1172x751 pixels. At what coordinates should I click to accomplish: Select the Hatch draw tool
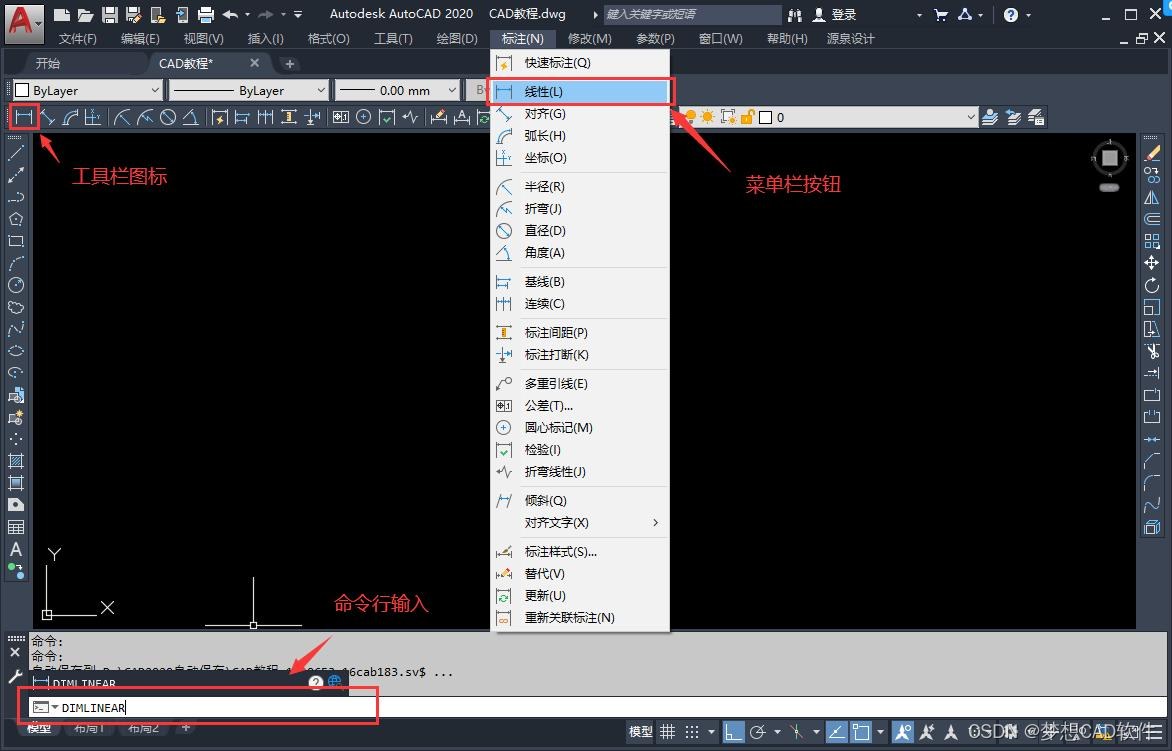(x=16, y=461)
